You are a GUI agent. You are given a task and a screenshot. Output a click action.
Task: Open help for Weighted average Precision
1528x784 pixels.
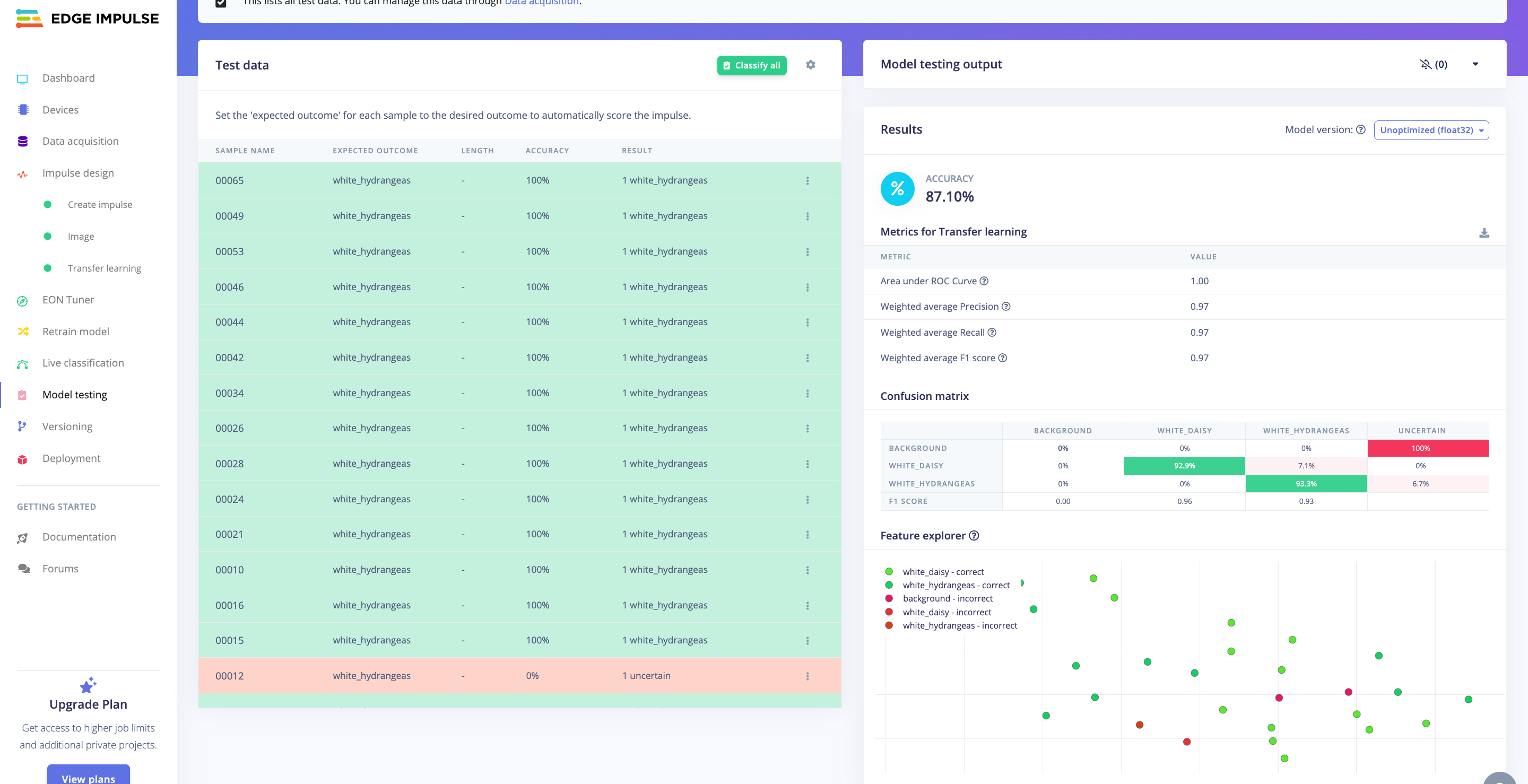pyautogui.click(x=1005, y=307)
